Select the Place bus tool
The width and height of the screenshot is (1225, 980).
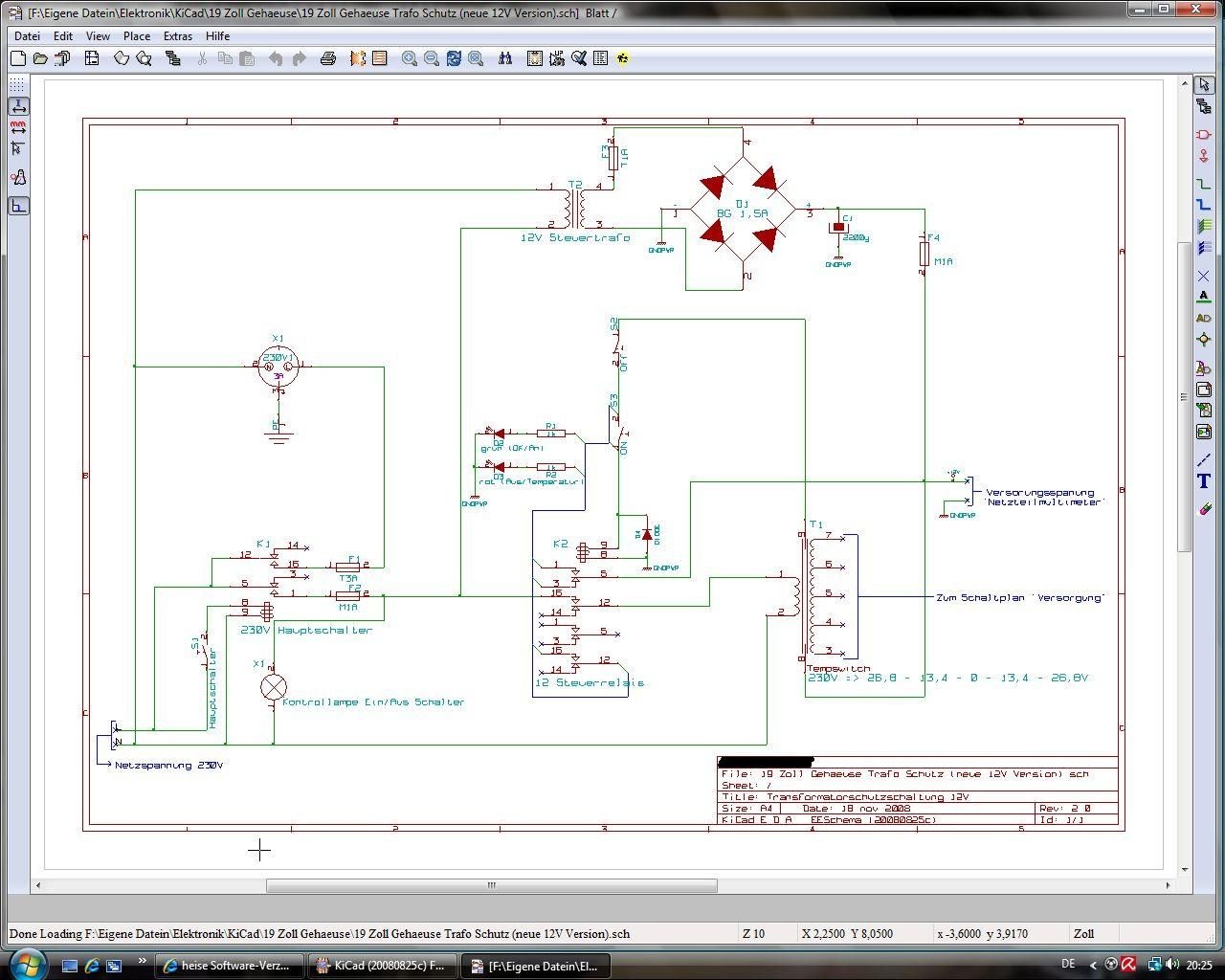point(1204,205)
